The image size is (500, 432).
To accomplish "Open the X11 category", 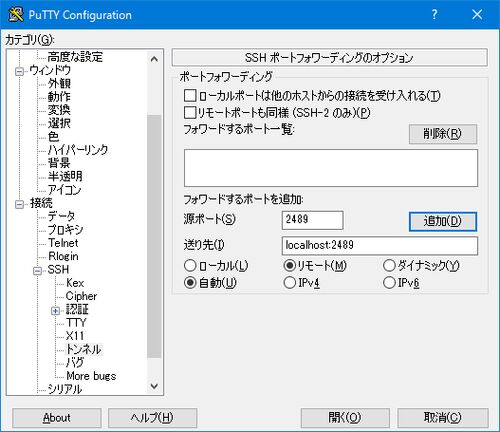I will click(x=75, y=336).
